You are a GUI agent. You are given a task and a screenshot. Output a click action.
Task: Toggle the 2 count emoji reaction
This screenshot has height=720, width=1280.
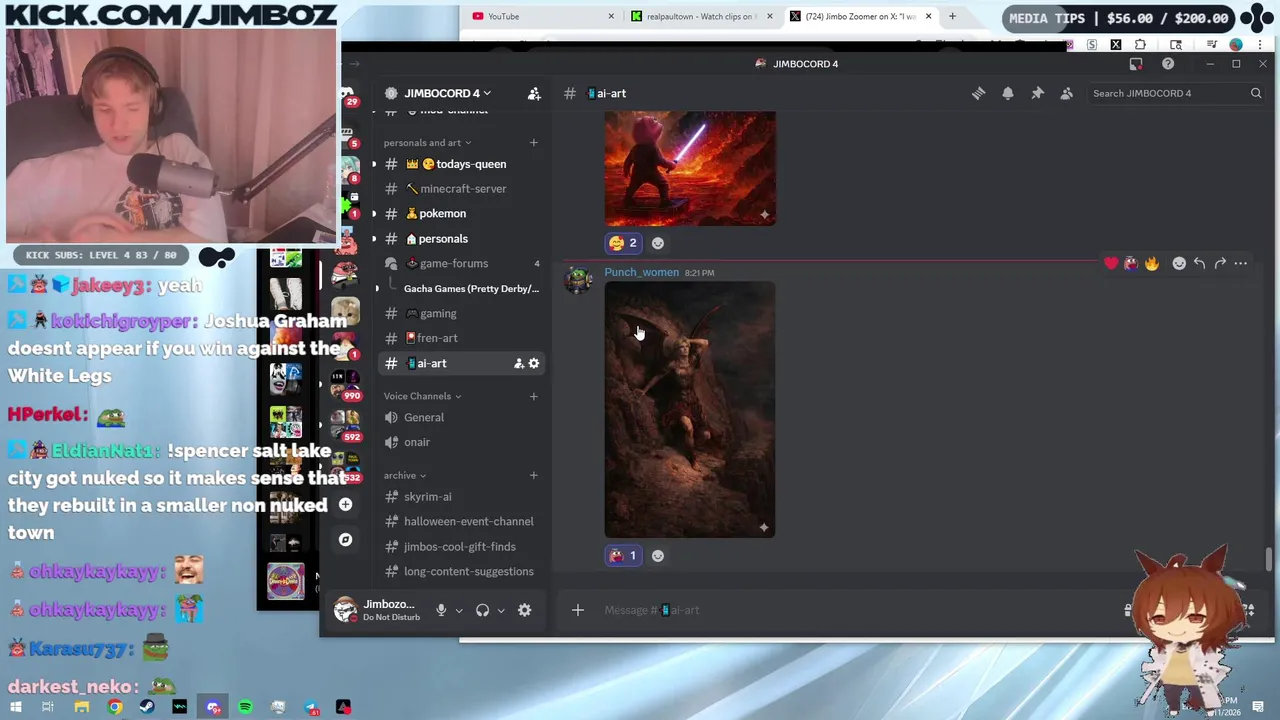pyautogui.click(x=622, y=243)
